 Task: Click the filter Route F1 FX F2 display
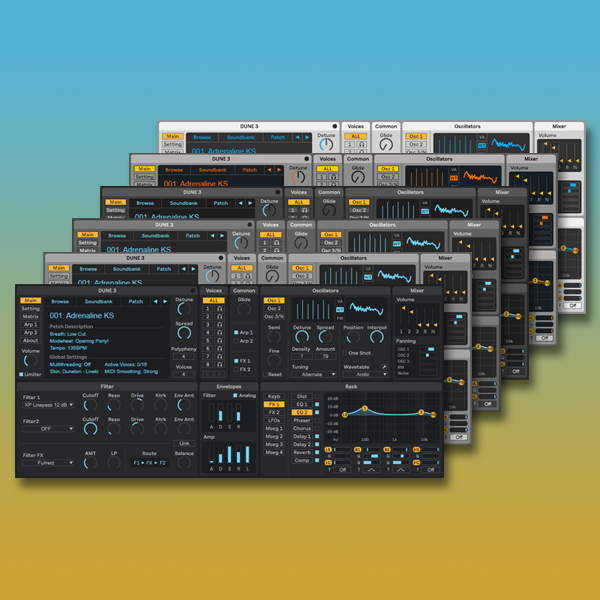pos(149,463)
